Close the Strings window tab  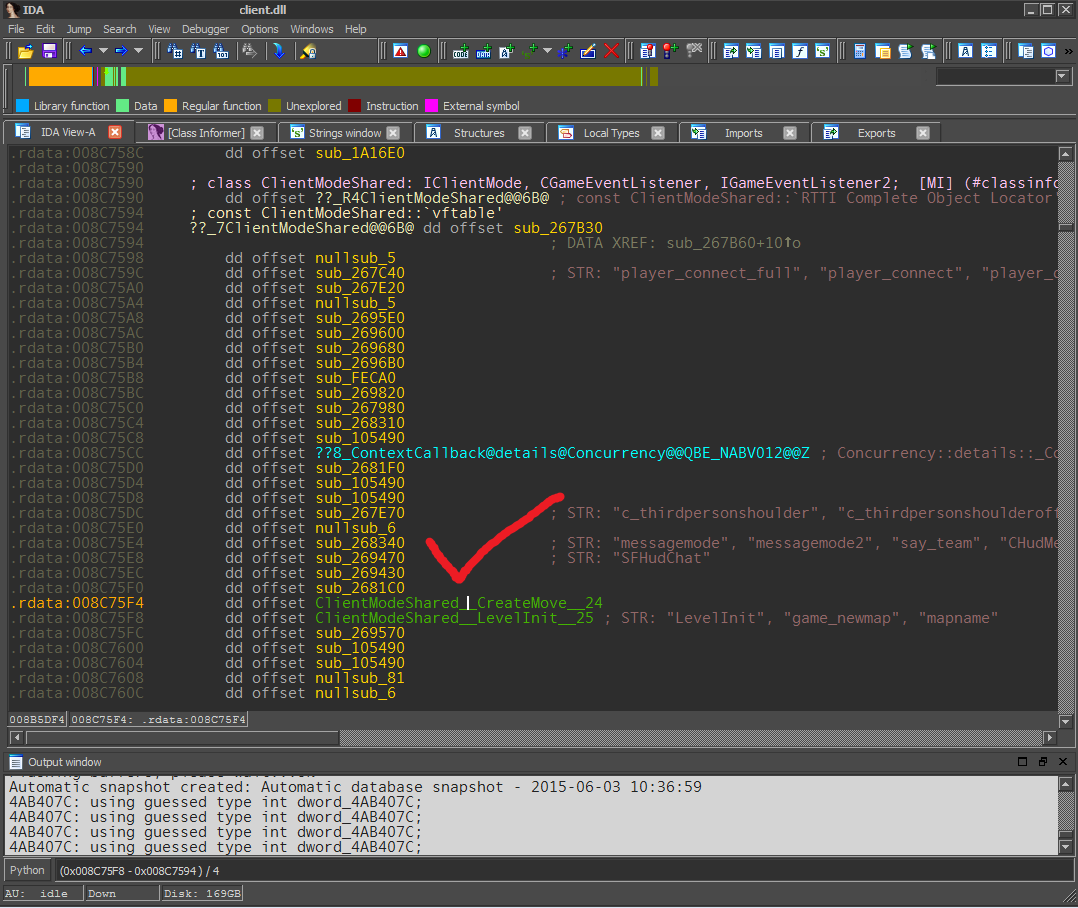click(393, 133)
